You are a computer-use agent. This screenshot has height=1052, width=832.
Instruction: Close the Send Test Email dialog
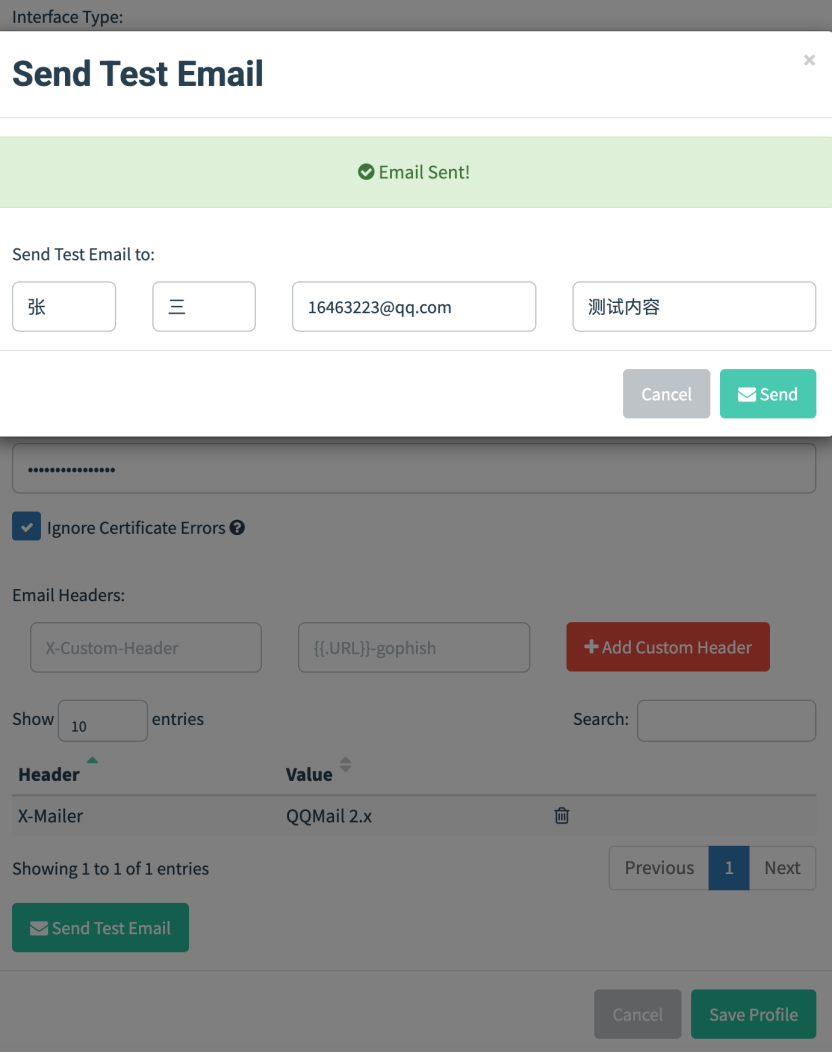pyautogui.click(x=809, y=60)
